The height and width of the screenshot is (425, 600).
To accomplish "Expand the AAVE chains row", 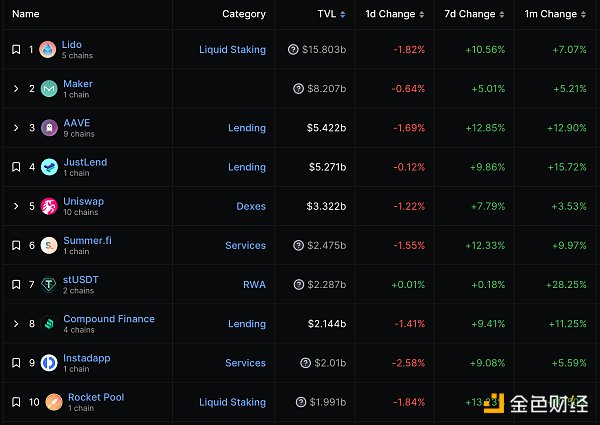I will click(16, 128).
